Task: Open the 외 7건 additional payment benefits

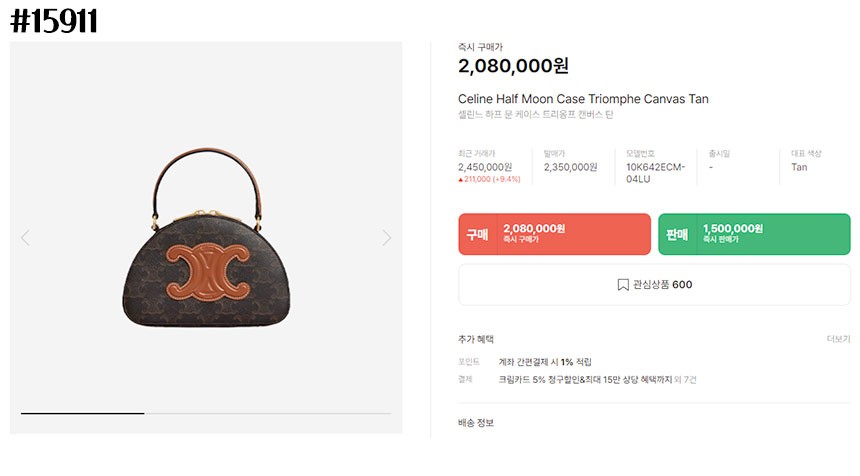Action: (686, 380)
